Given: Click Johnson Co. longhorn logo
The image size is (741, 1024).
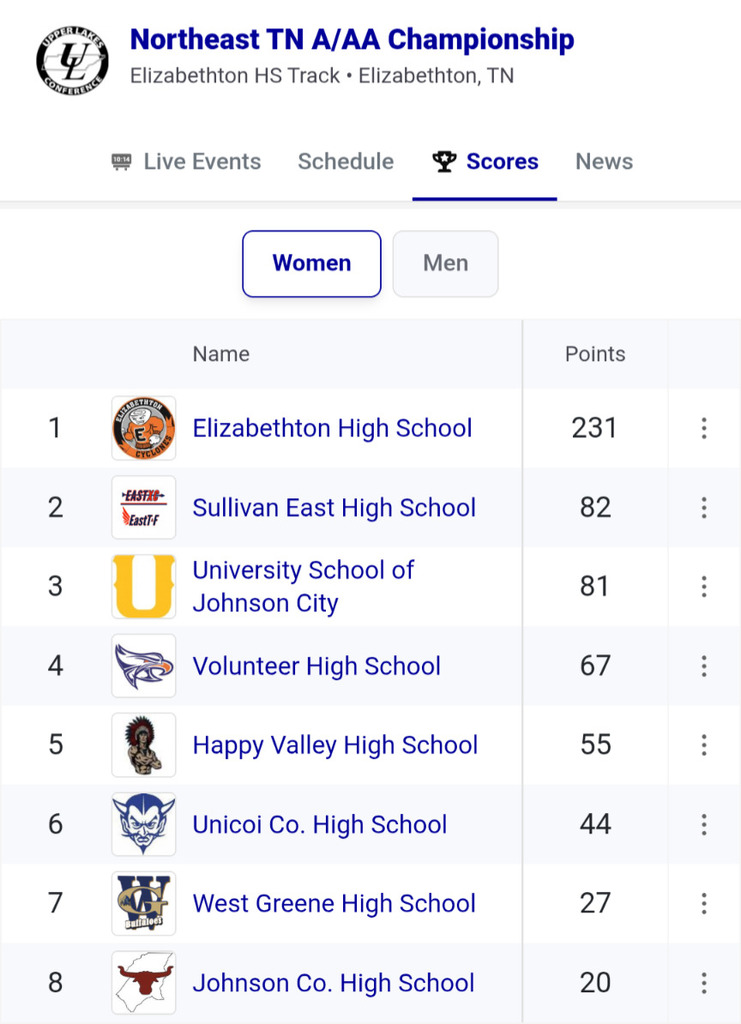Looking at the screenshot, I should [x=144, y=982].
